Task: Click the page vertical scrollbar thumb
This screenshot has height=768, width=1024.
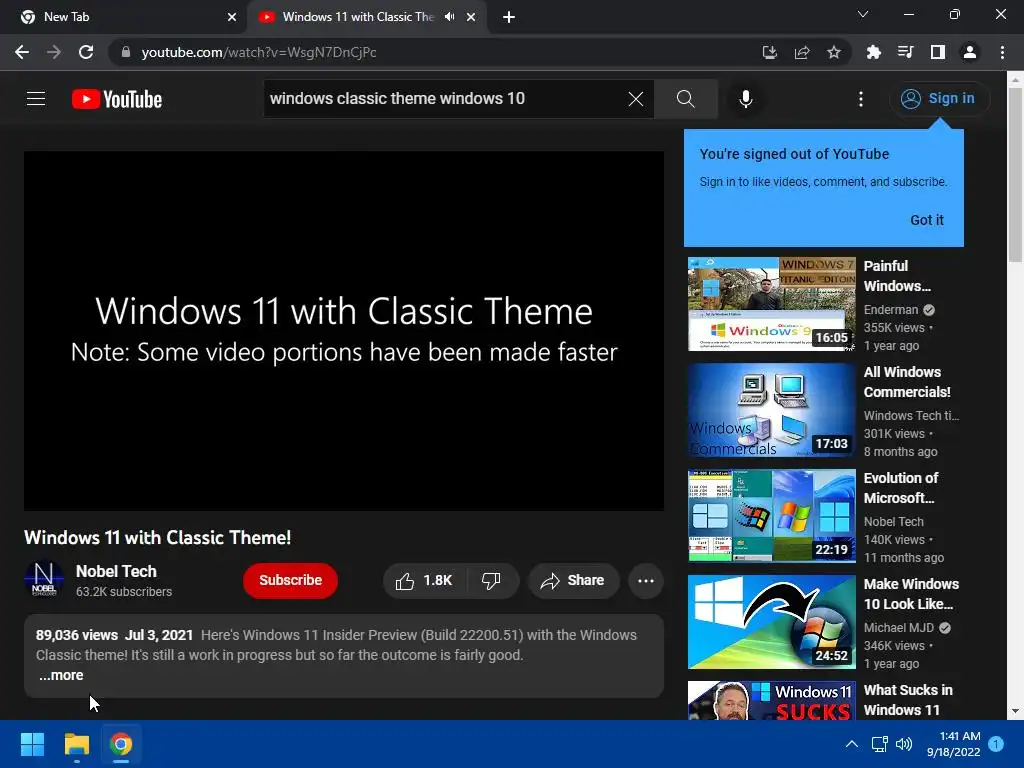Action: [x=1015, y=174]
